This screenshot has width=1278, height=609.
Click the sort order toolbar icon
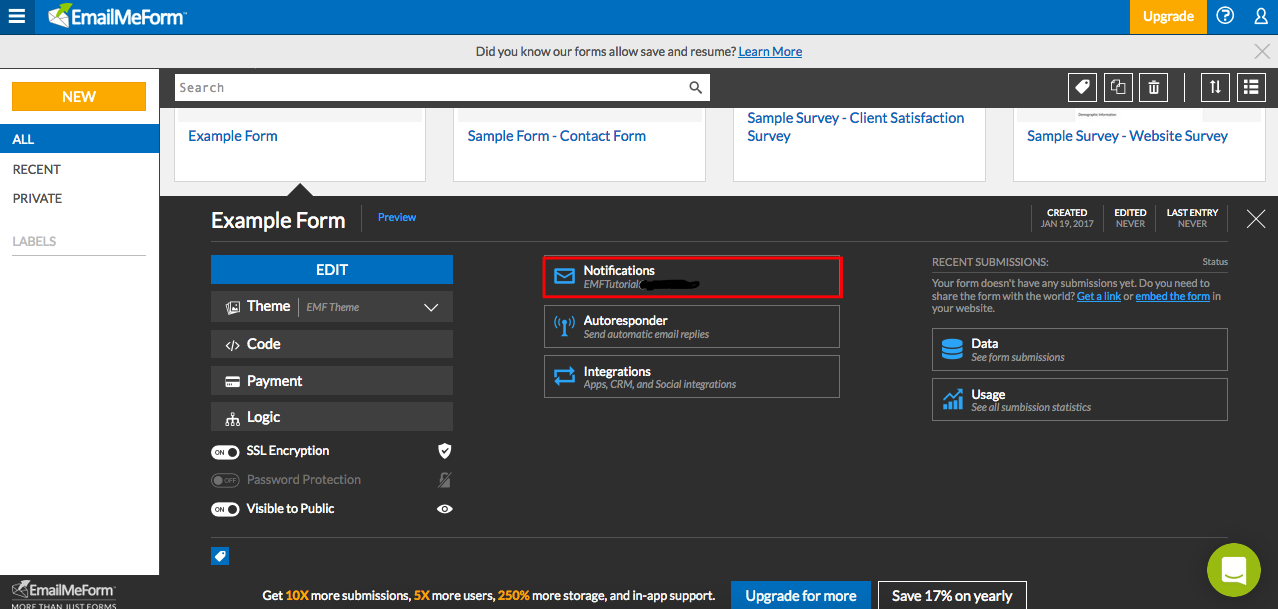1215,87
